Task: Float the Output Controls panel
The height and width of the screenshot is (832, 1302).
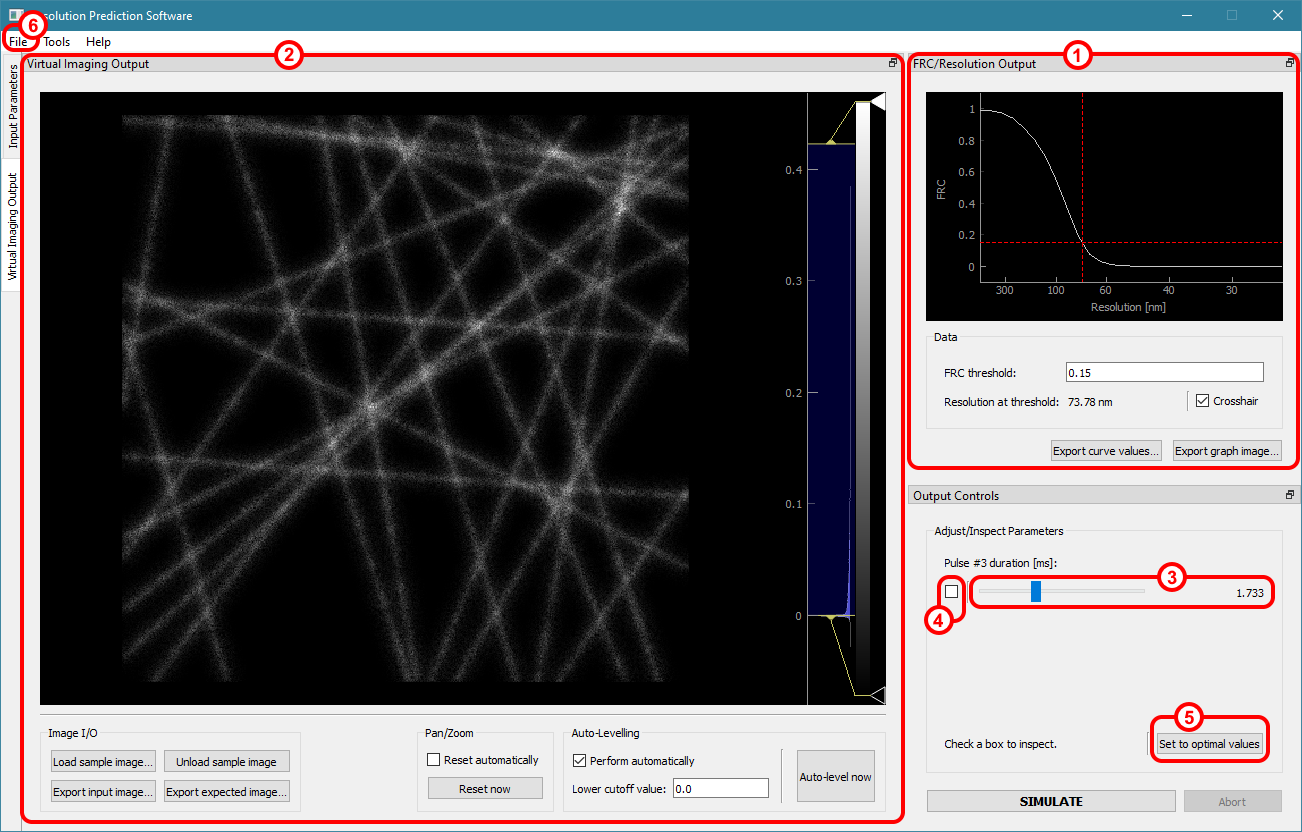Action: tap(1290, 495)
